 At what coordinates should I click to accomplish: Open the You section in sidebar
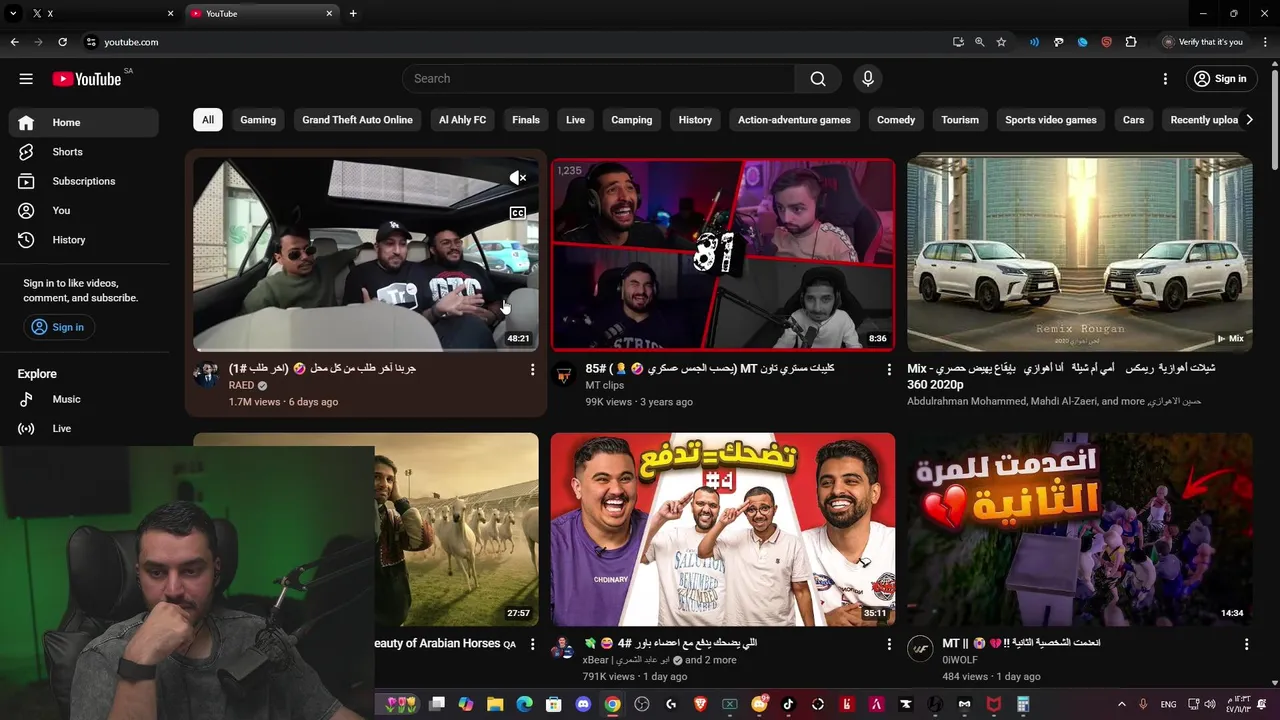84,210
